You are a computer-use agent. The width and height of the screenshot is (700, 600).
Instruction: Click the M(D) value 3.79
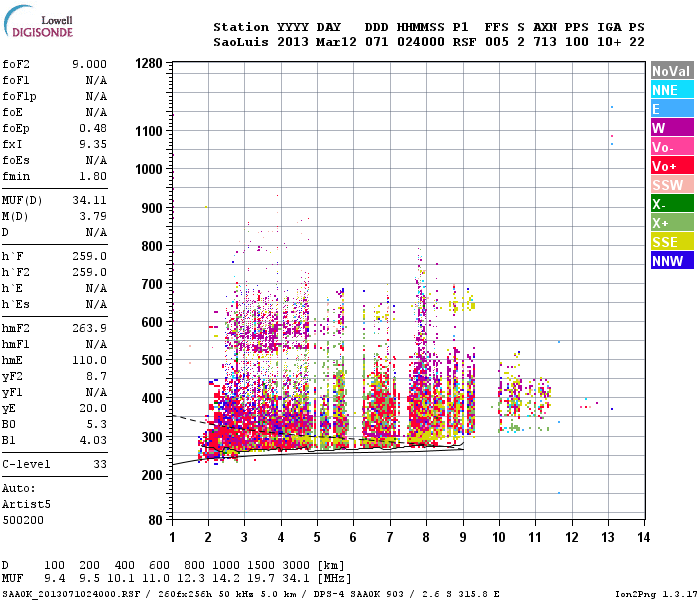tap(93, 217)
